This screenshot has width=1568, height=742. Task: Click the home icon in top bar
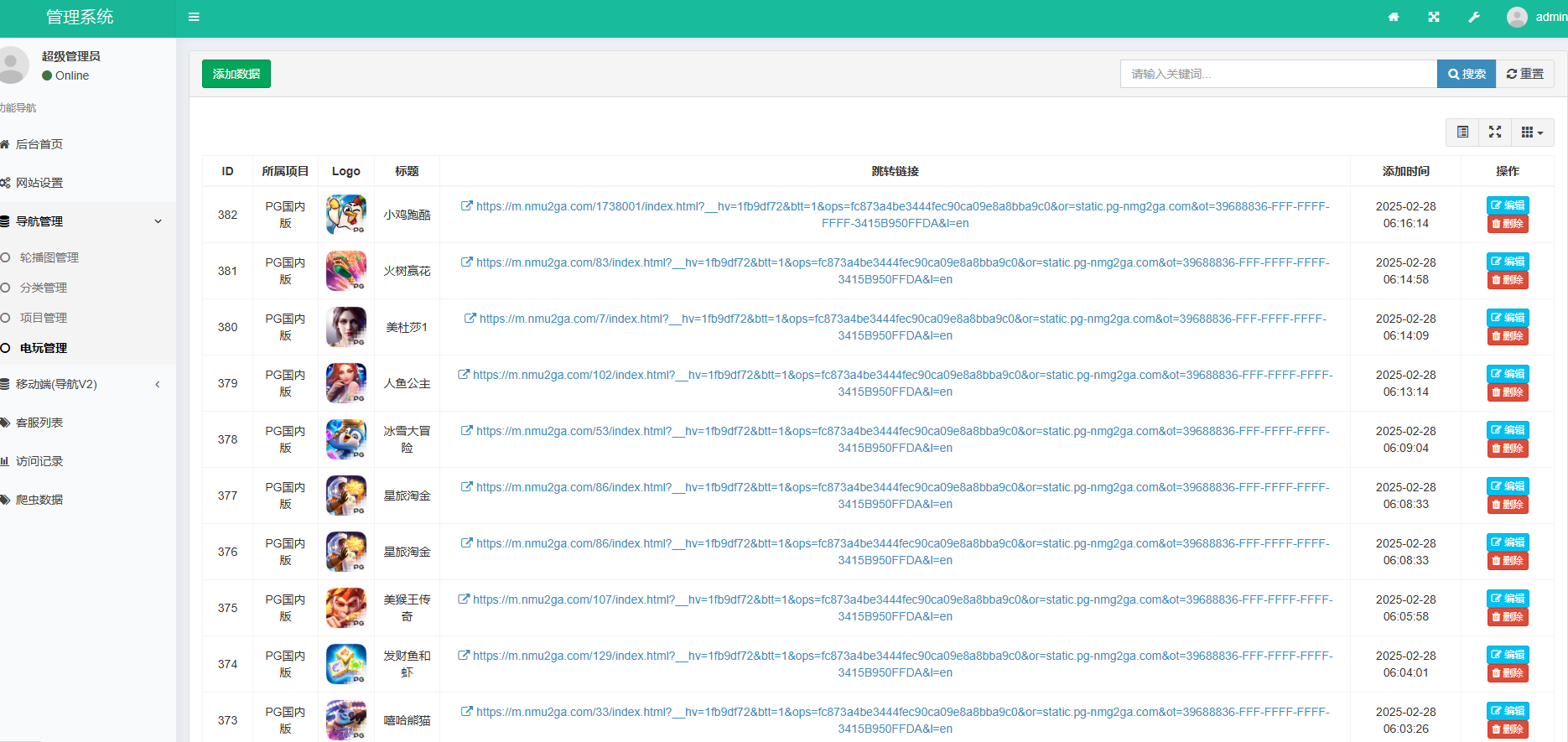(1394, 17)
